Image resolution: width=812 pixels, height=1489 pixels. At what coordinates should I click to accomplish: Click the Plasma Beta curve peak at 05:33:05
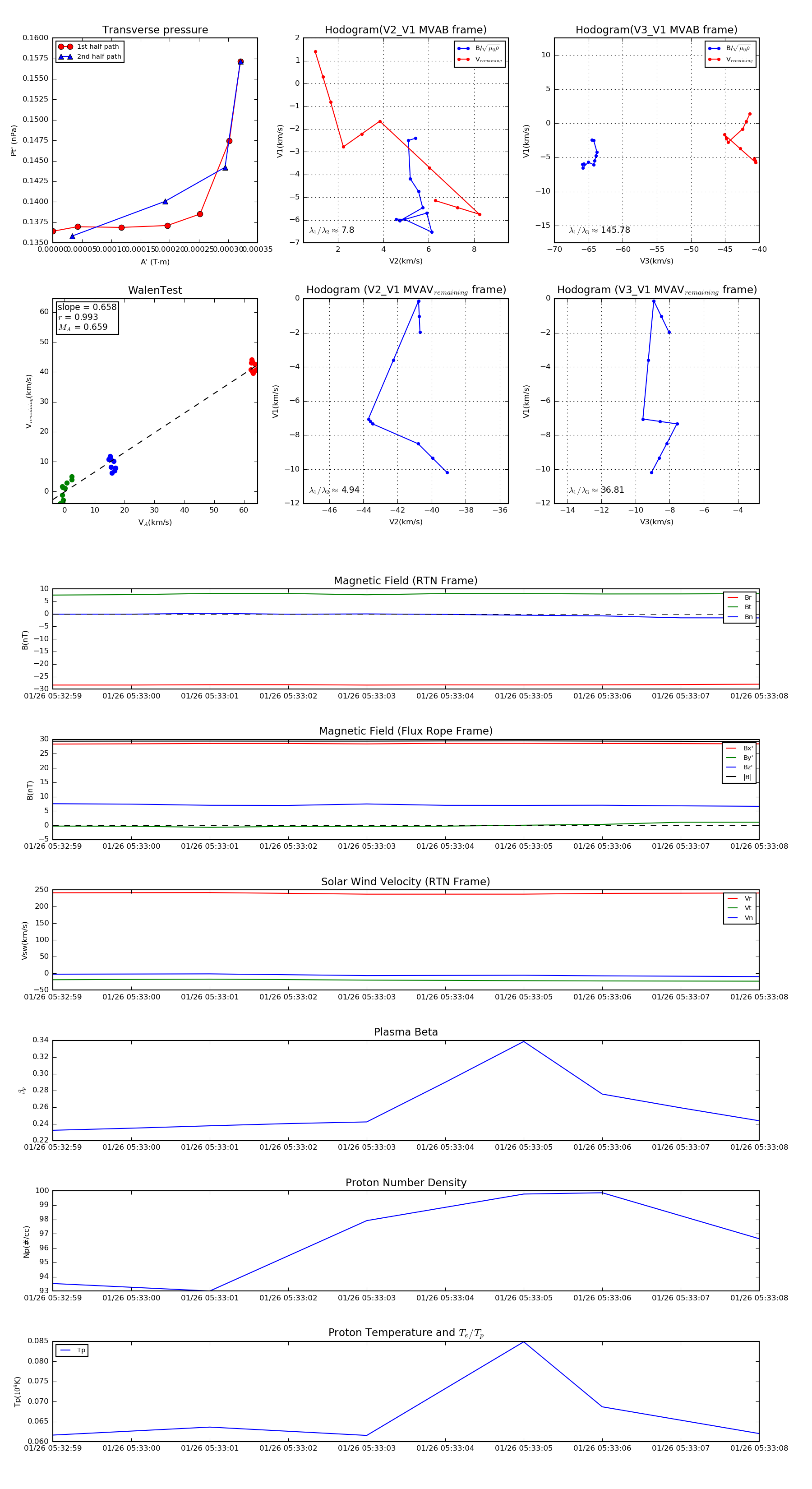524,1041
